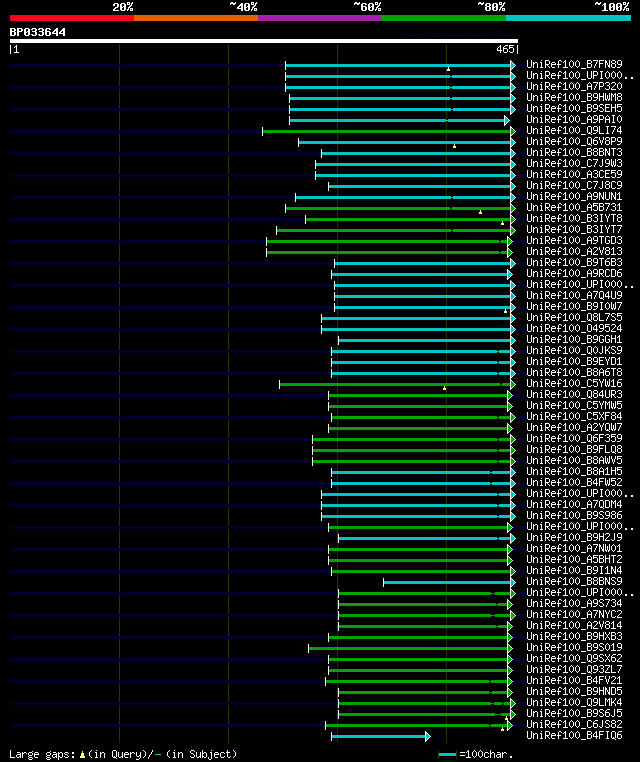Click the UniRef100_A2V813 label

click(574, 251)
